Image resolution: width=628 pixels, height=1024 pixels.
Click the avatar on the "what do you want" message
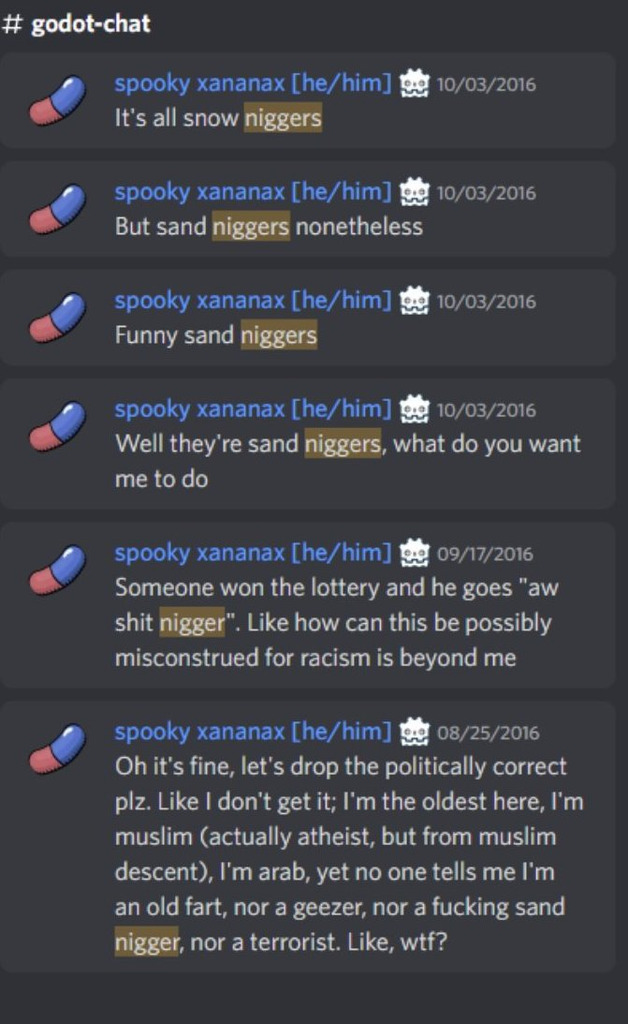click(x=57, y=425)
